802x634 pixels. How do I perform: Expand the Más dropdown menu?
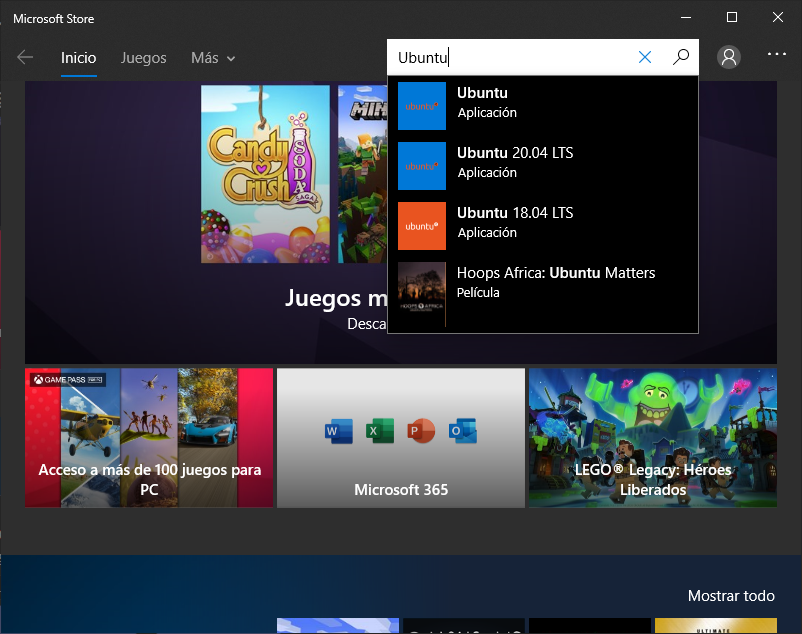[213, 58]
